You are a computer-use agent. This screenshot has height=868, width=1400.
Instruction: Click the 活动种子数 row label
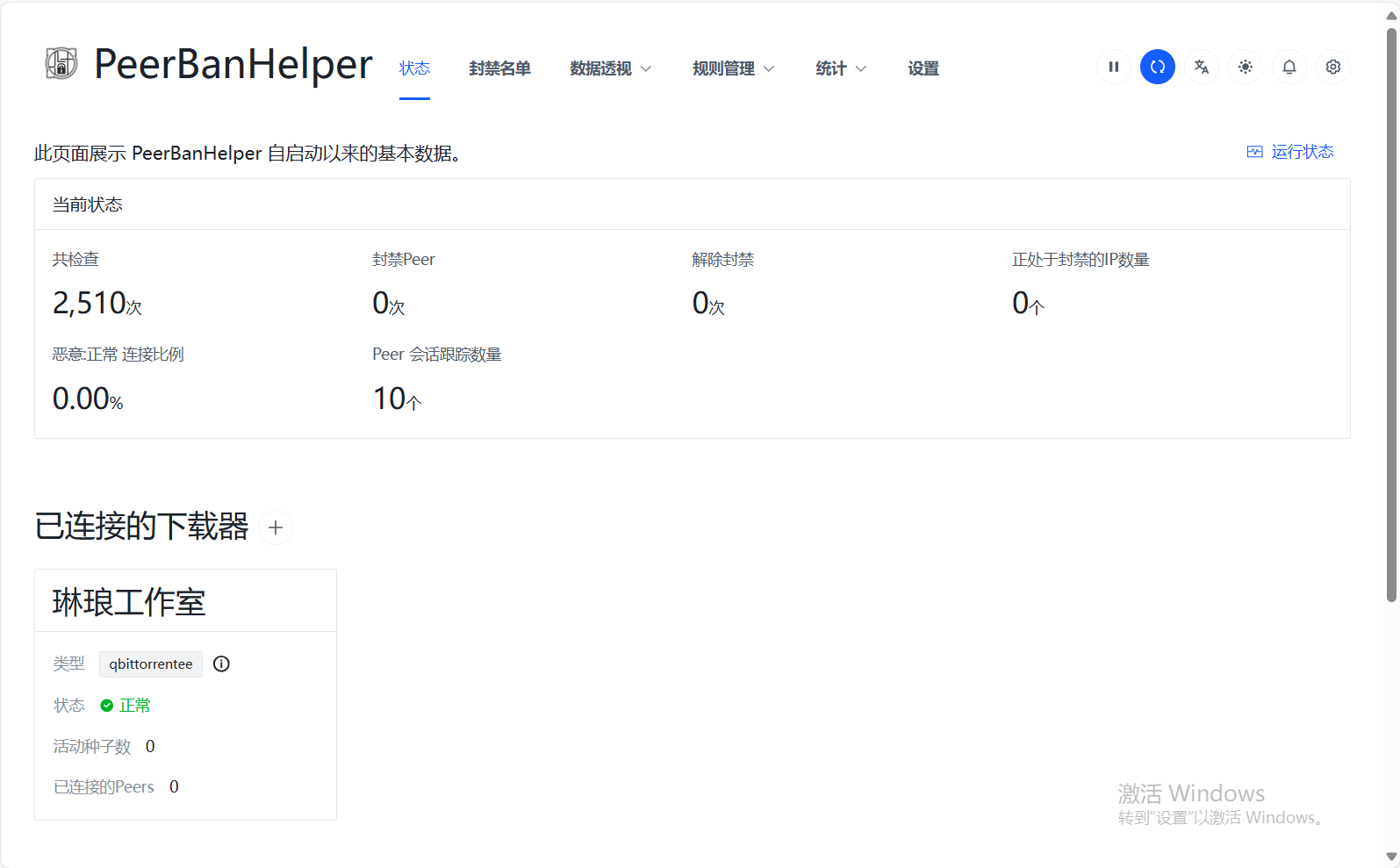click(x=92, y=746)
